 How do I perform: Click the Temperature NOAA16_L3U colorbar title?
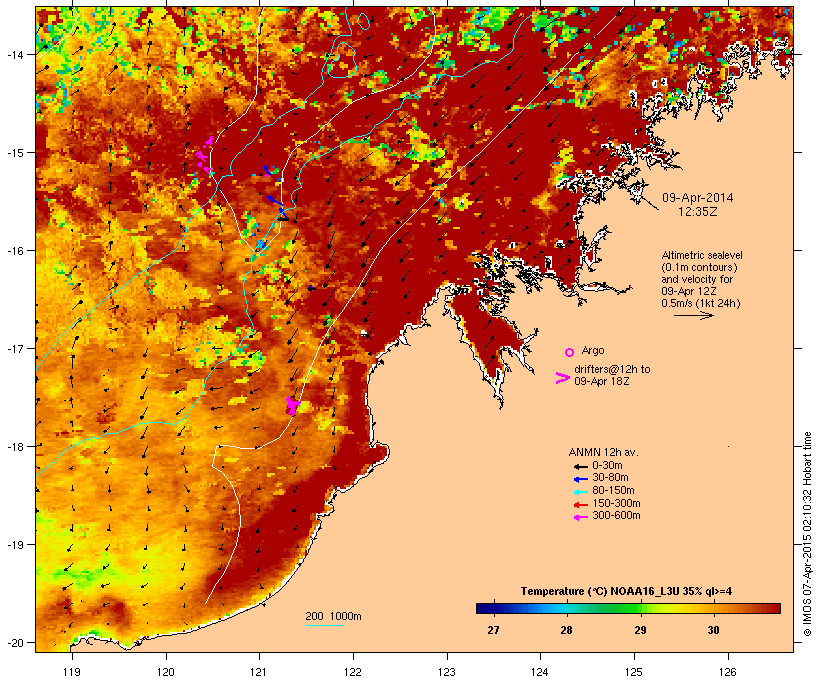[x=626, y=592]
